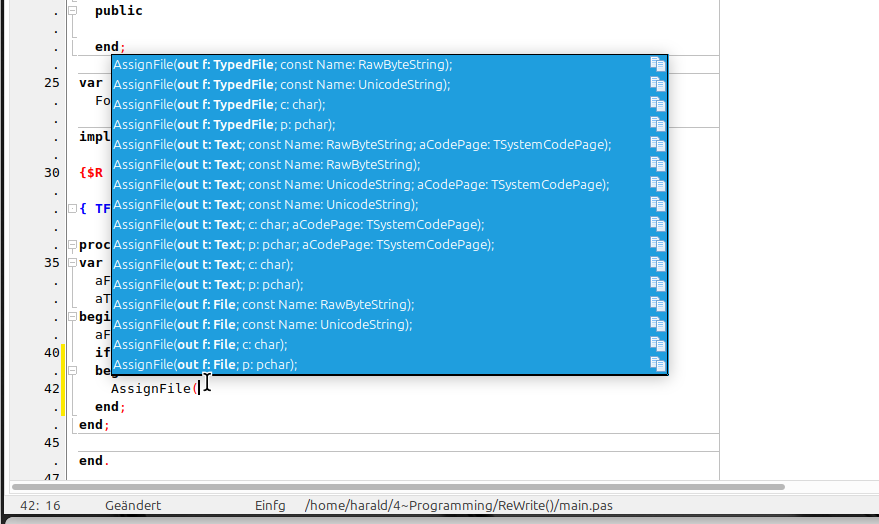Copy hint 'out f: File; p: pchar'
Image resolution: width=879 pixels, height=524 pixels.
[658, 365]
